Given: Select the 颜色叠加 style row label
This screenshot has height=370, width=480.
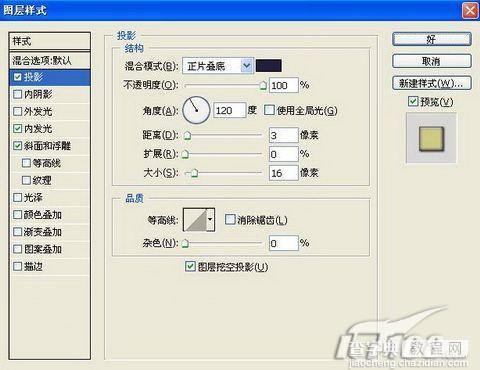Looking at the screenshot, I should pos(43,215).
